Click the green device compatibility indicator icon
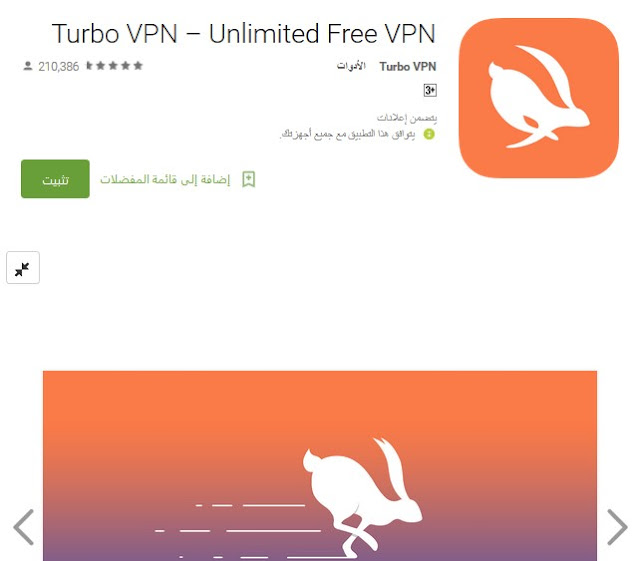This screenshot has width=640, height=561. coord(429,134)
